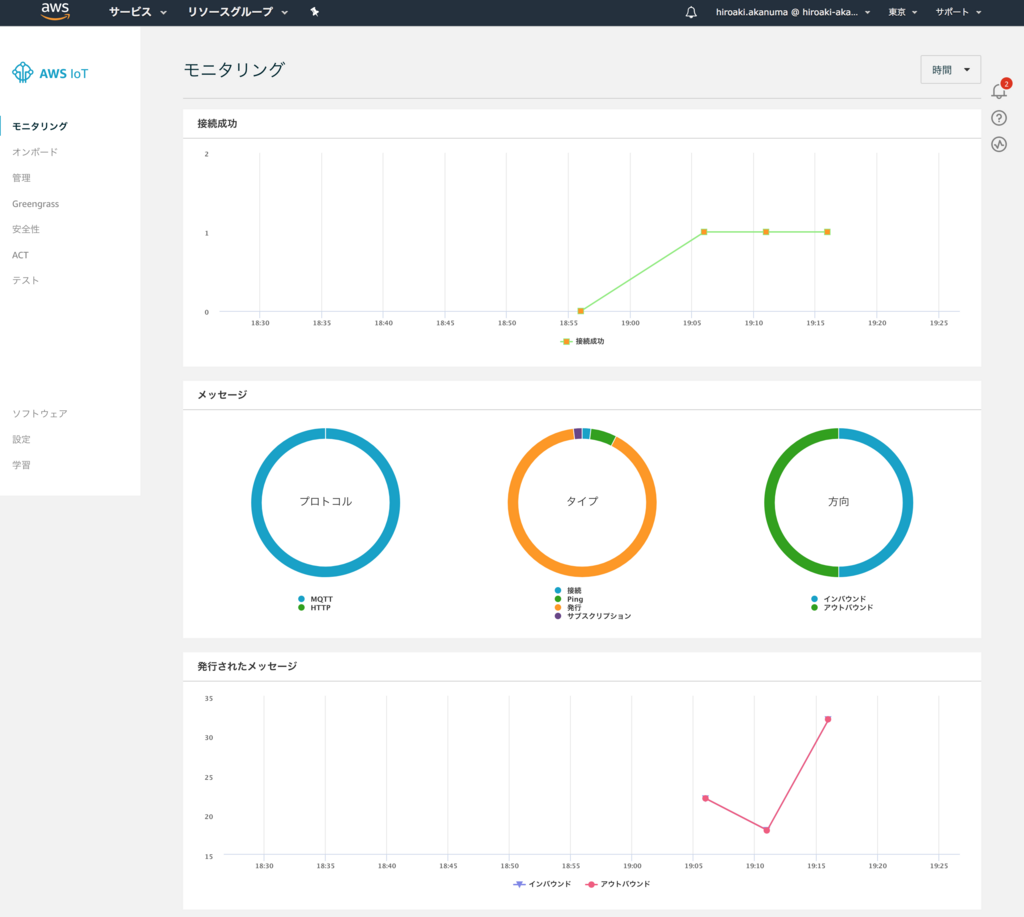Click 接続成功 data point near 19:10
This screenshot has height=917, width=1024.
766,232
